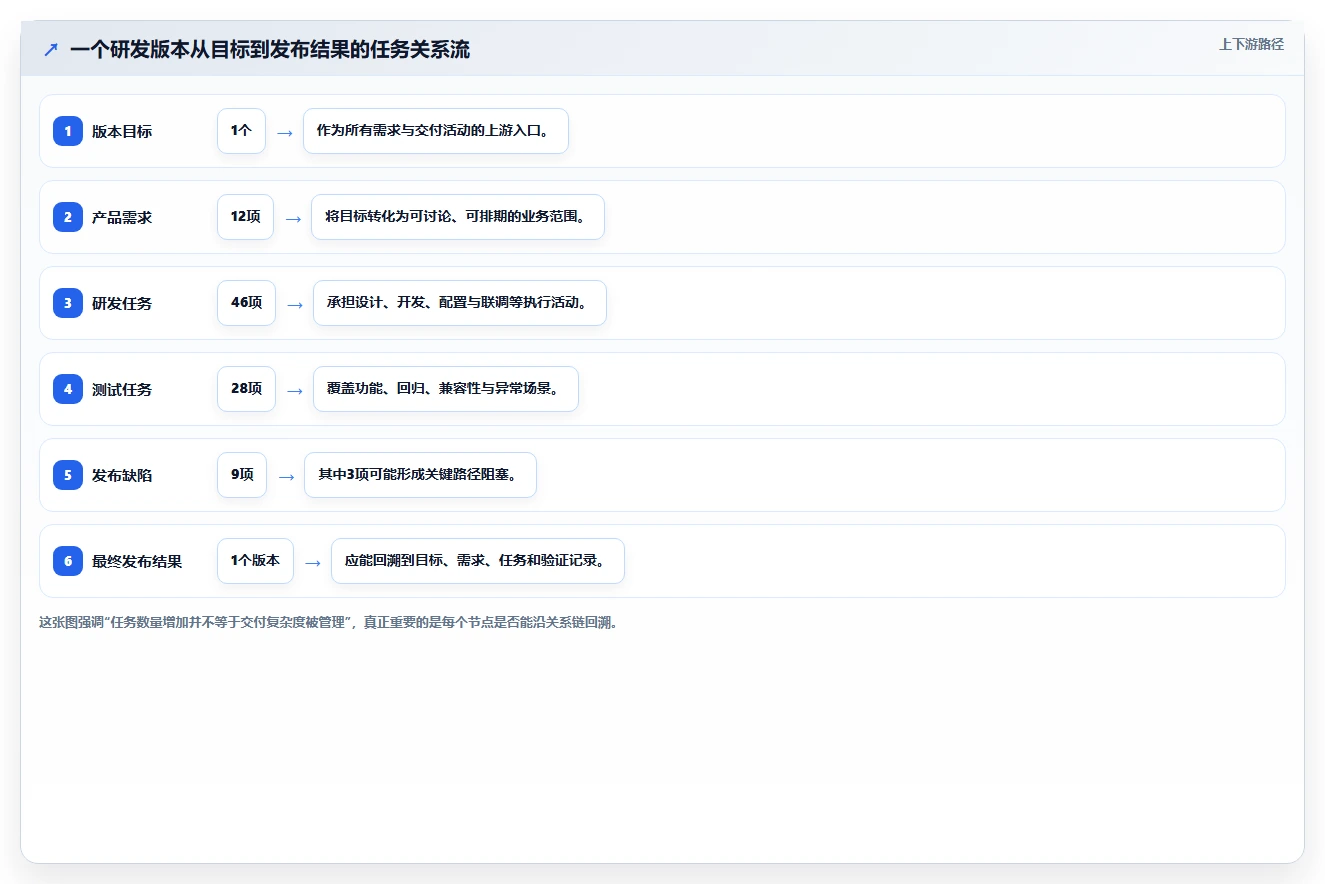Click the arrow icon beside the title
The width and height of the screenshot is (1325, 884).
click(51, 49)
